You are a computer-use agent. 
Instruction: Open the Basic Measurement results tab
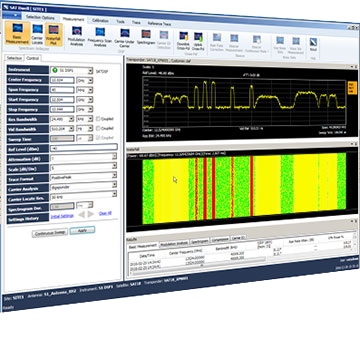(x=143, y=246)
